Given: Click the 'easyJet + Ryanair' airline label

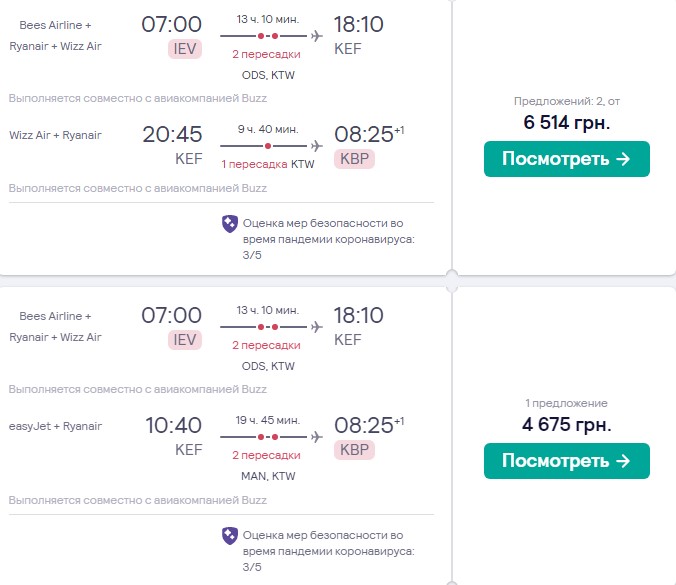Looking at the screenshot, I should click(x=55, y=426).
